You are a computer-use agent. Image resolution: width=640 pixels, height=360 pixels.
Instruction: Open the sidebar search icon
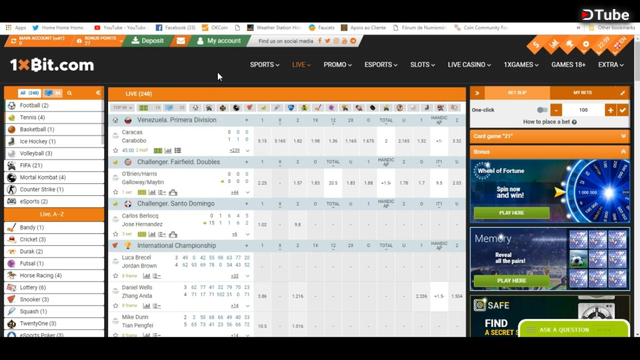69,93
